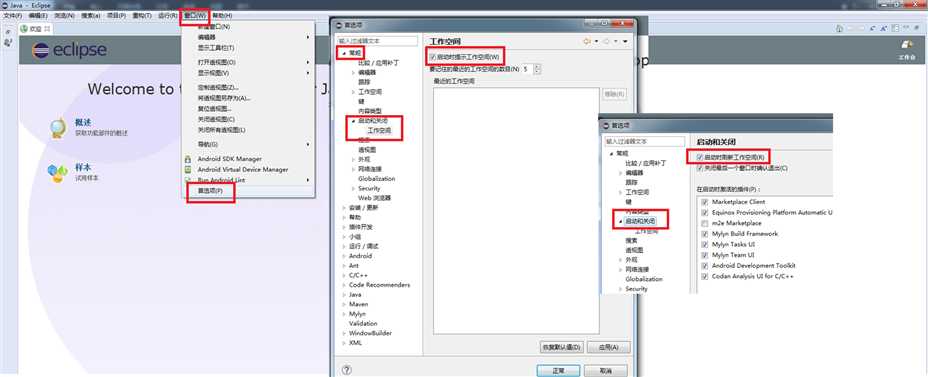Click the 应用(A) button

click(609, 347)
